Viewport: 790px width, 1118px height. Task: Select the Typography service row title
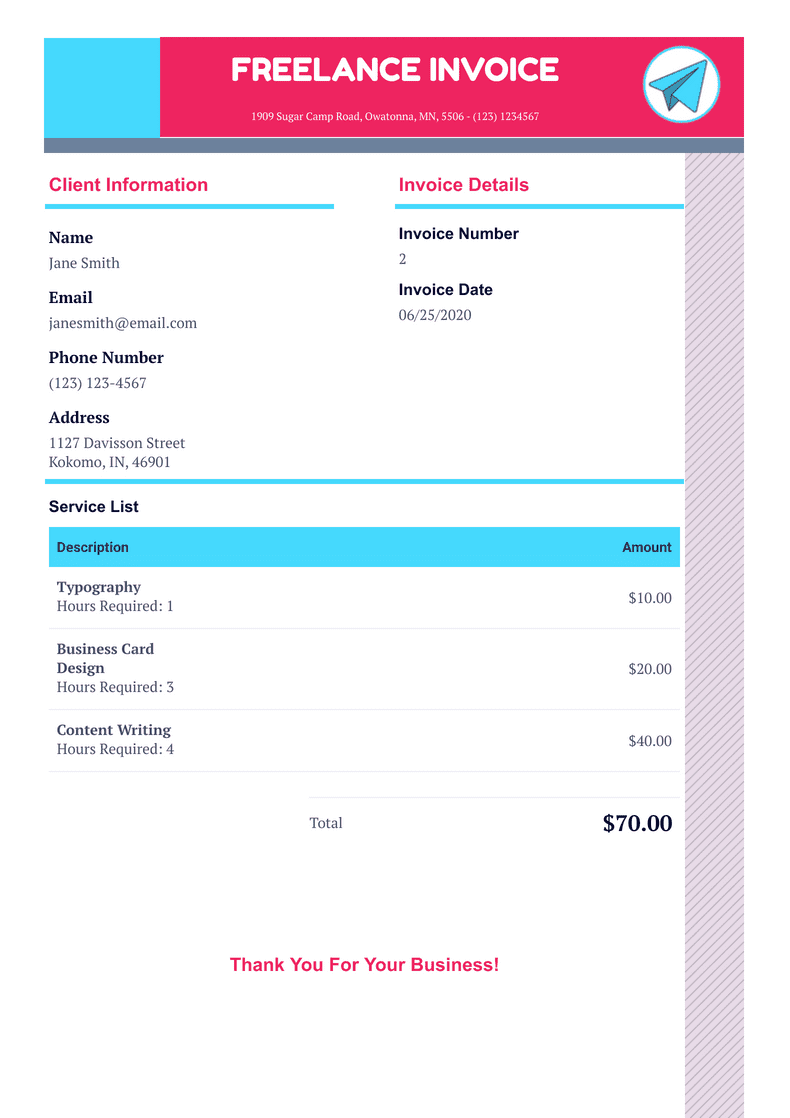99,587
